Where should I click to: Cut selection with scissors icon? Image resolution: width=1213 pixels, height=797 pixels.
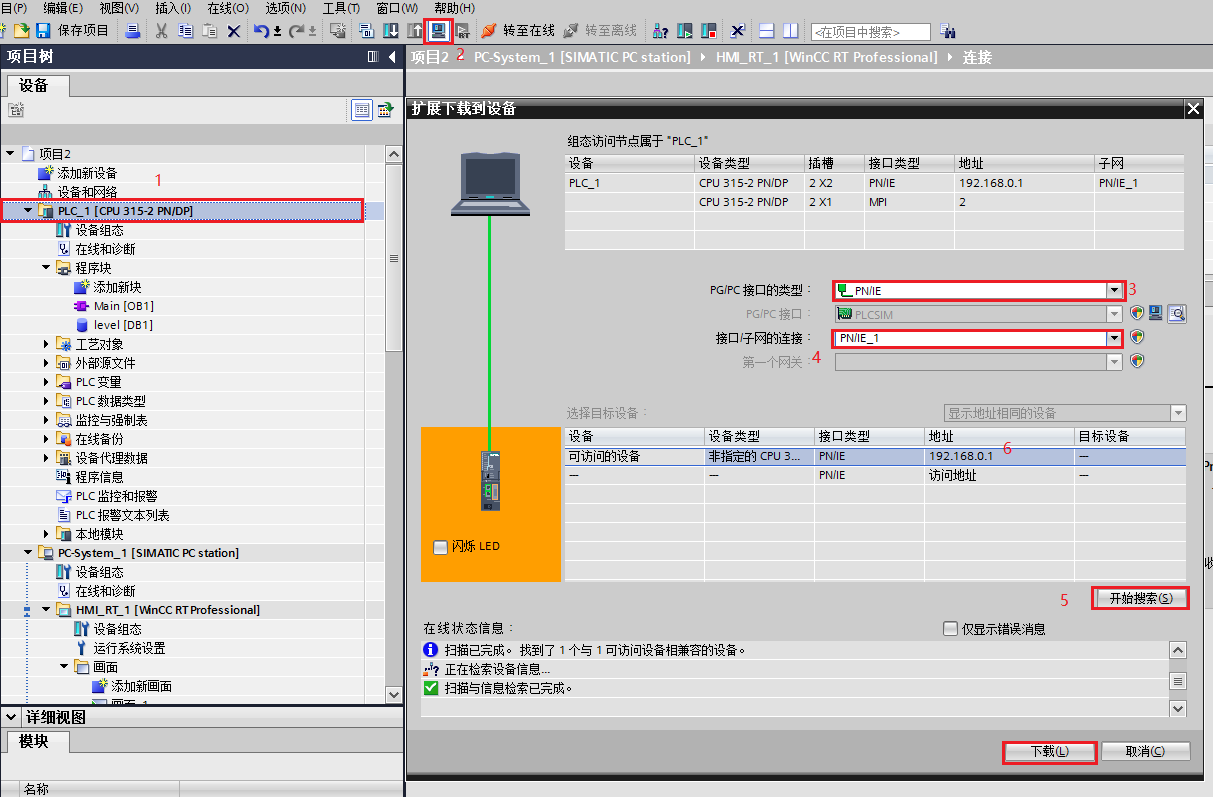click(x=161, y=31)
